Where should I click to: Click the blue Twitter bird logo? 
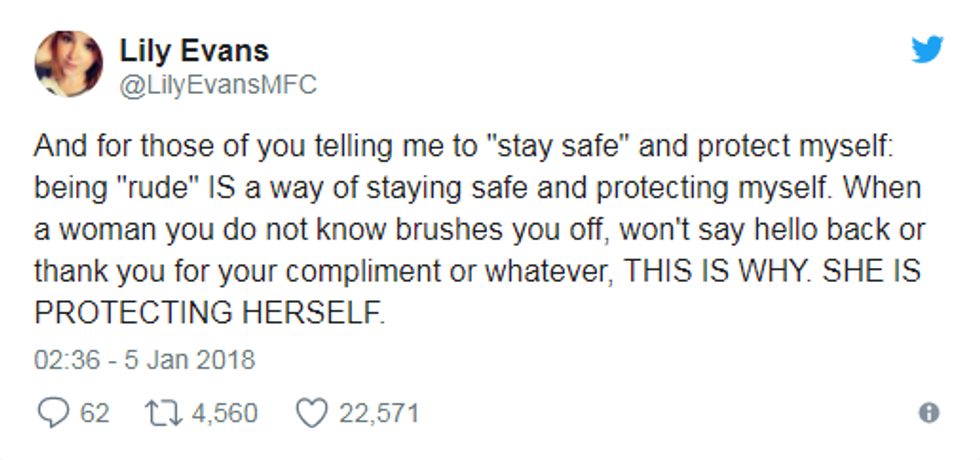927,49
